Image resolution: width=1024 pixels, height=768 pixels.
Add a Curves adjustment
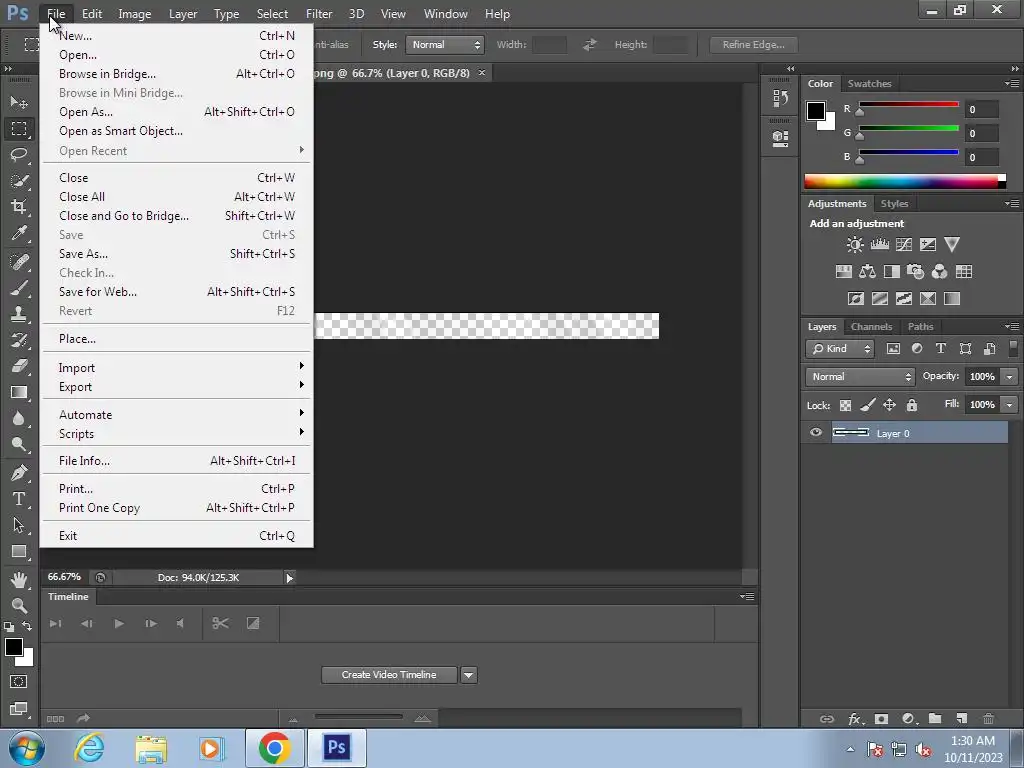pyautogui.click(x=904, y=245)
